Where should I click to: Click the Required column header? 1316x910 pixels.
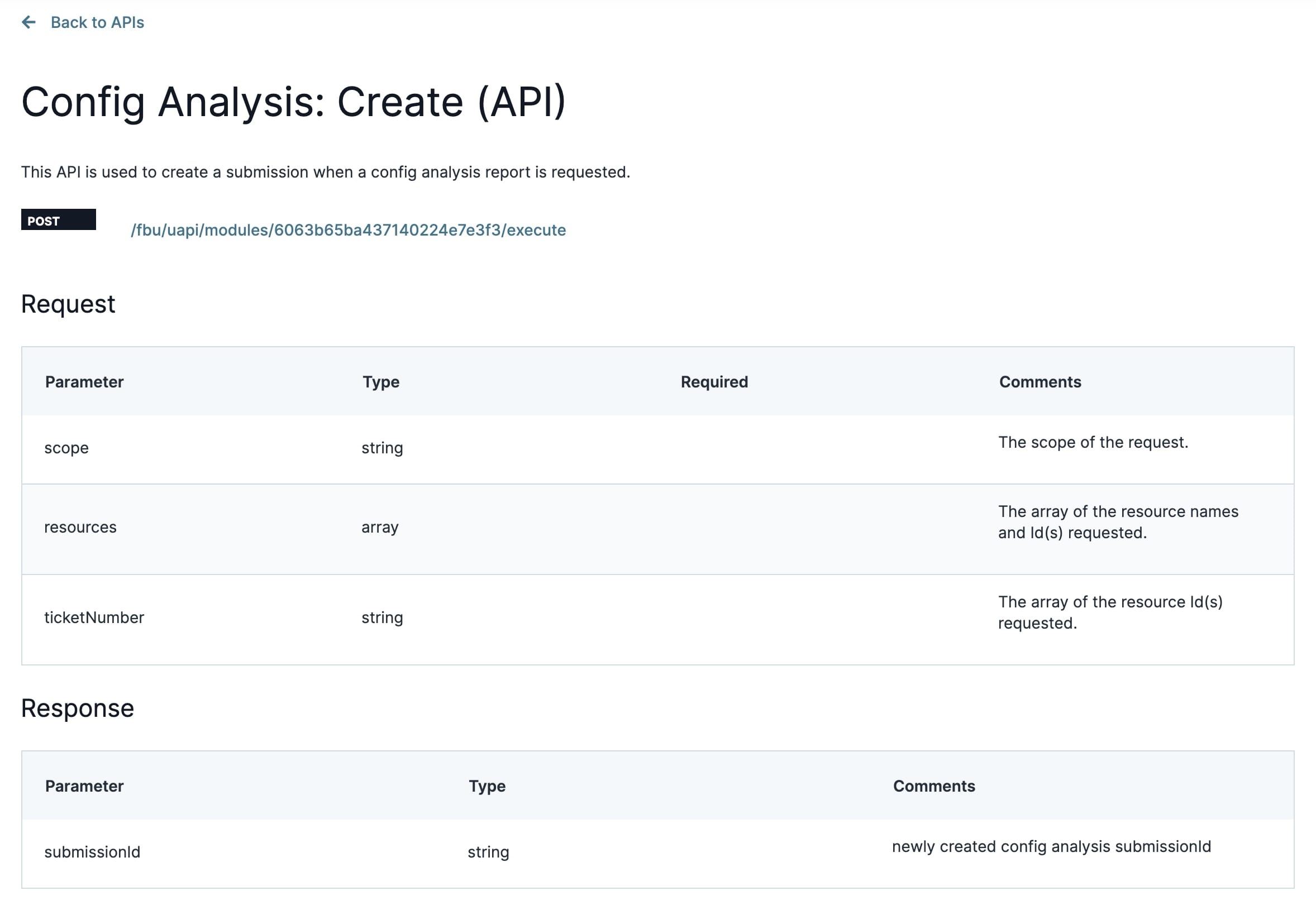click(714, 382)
